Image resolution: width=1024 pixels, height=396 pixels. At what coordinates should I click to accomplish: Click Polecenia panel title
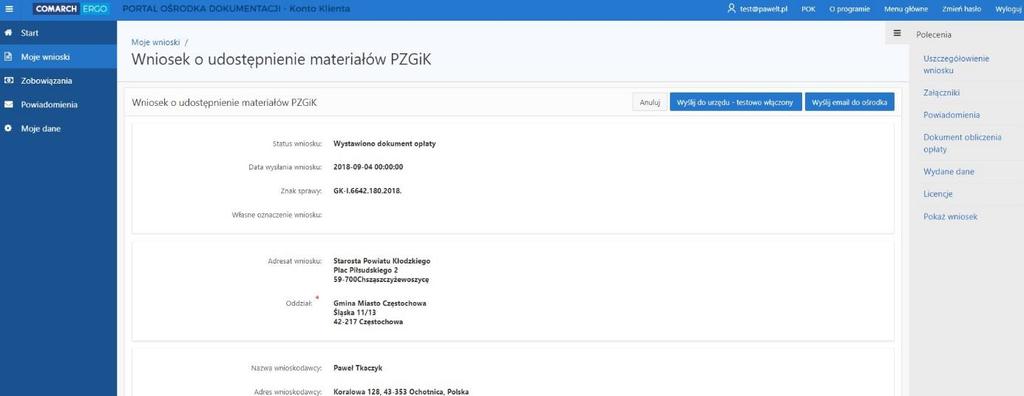tap(933, 35)
